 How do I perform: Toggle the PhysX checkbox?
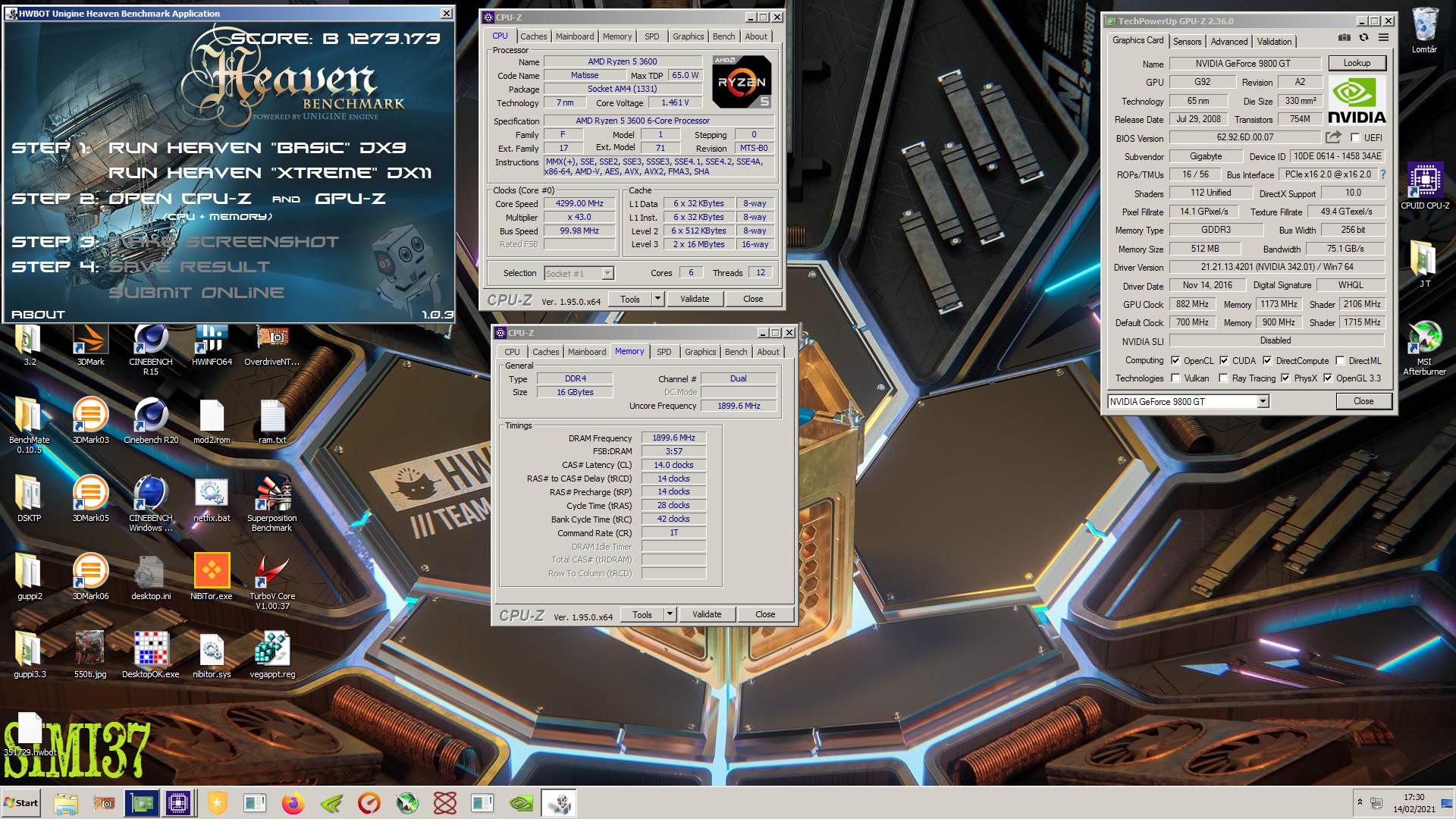tap(1285, 378)
